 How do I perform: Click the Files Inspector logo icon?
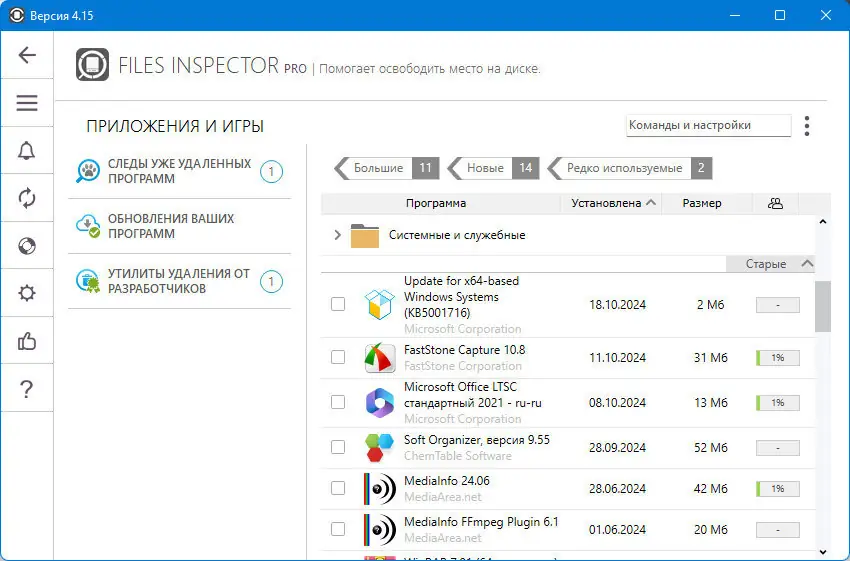click(92, 65)
